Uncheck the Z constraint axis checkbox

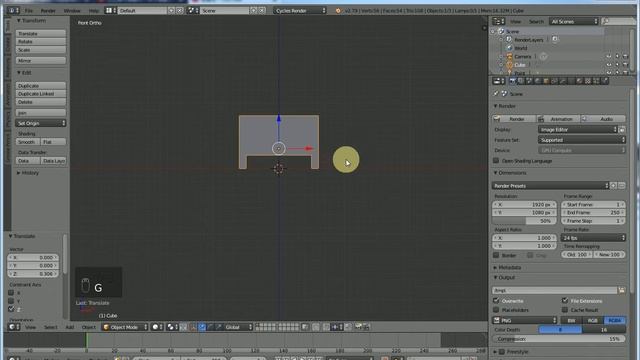pos(11,309)
